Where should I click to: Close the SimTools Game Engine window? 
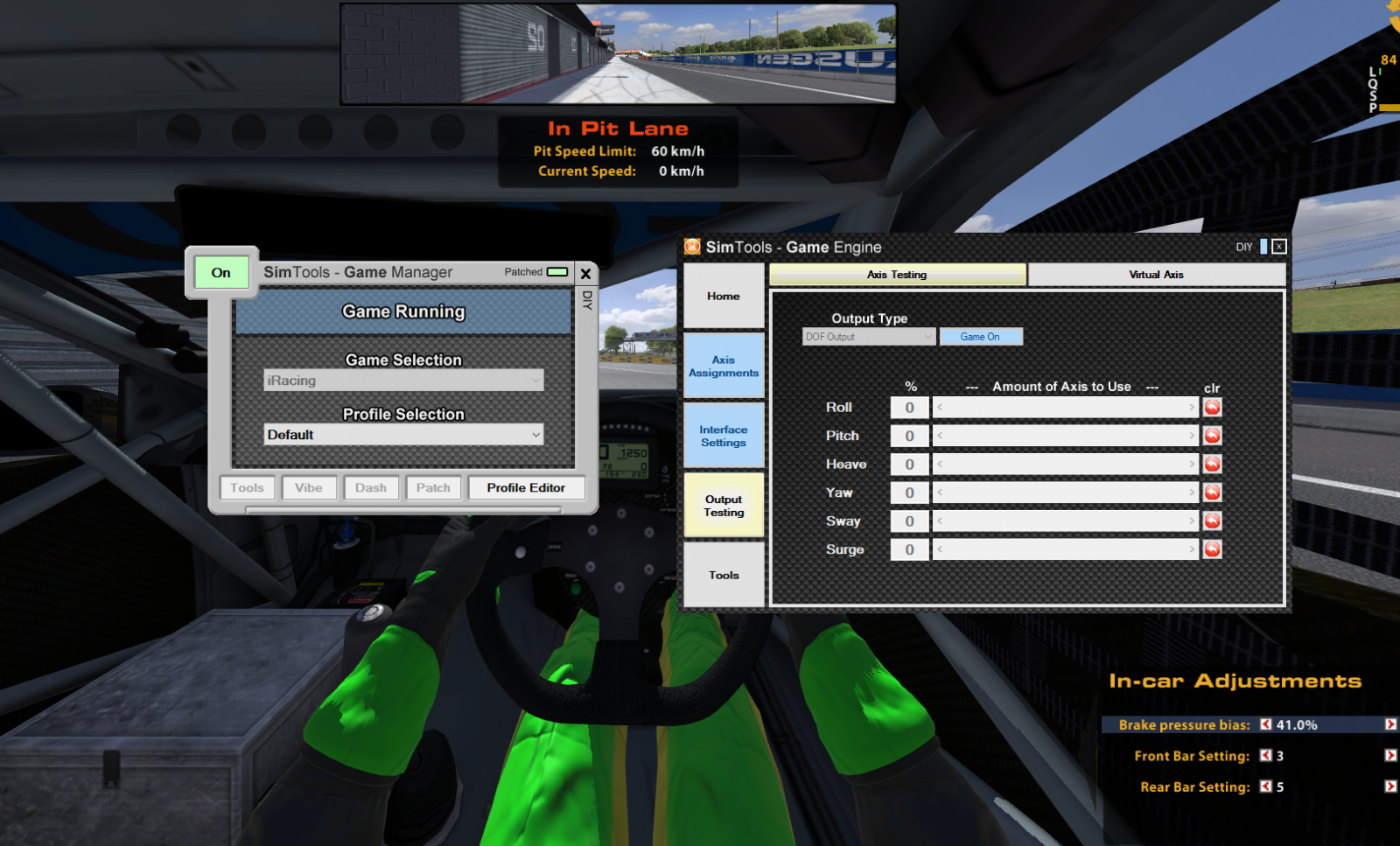point(1279,247)
